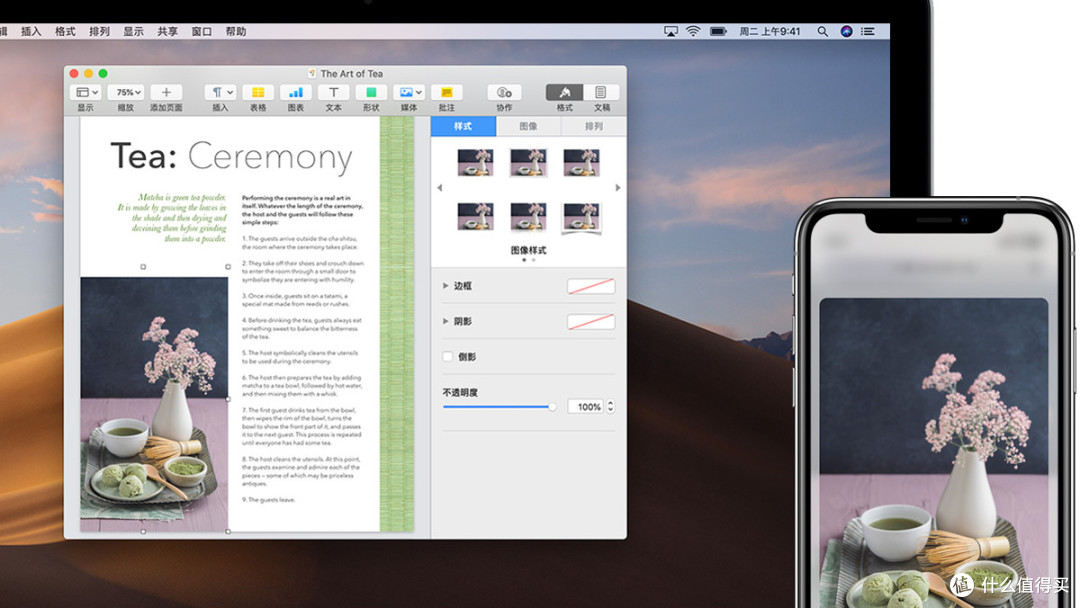Switch to the 图像 tab
Viewport: 1080px width, 608px height.
(528, 126)
